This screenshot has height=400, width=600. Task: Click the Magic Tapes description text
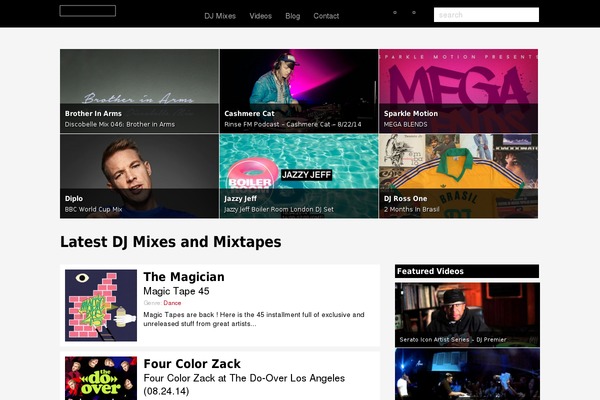pyautogui.click(x=254, y=319)
